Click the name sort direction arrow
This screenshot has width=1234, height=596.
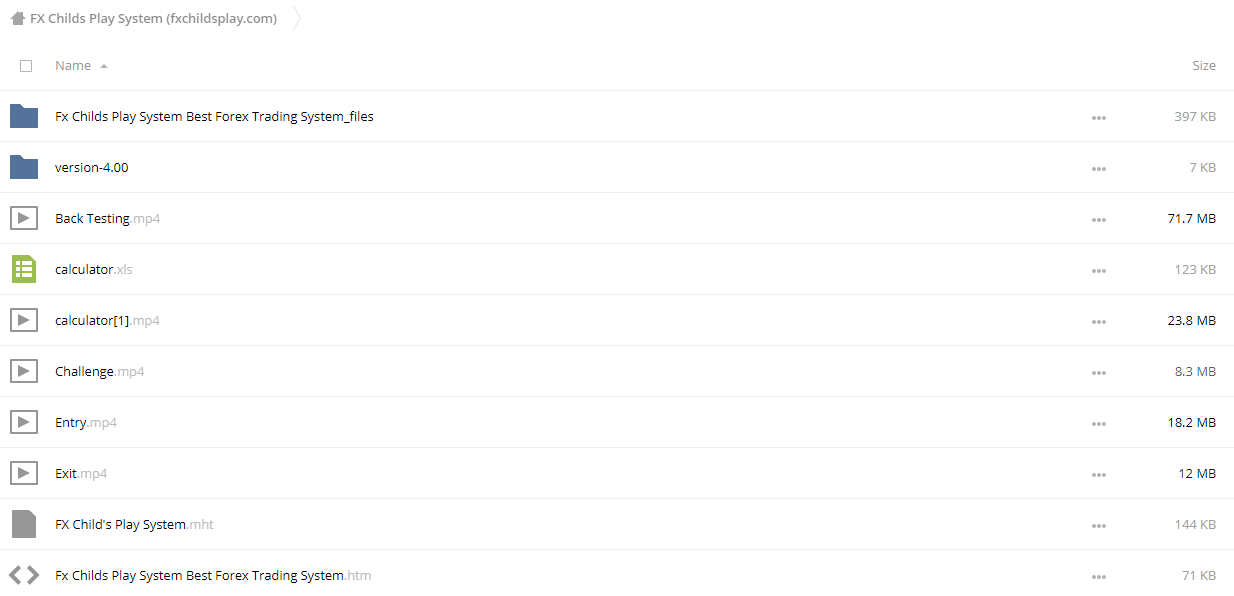(104, 66)
